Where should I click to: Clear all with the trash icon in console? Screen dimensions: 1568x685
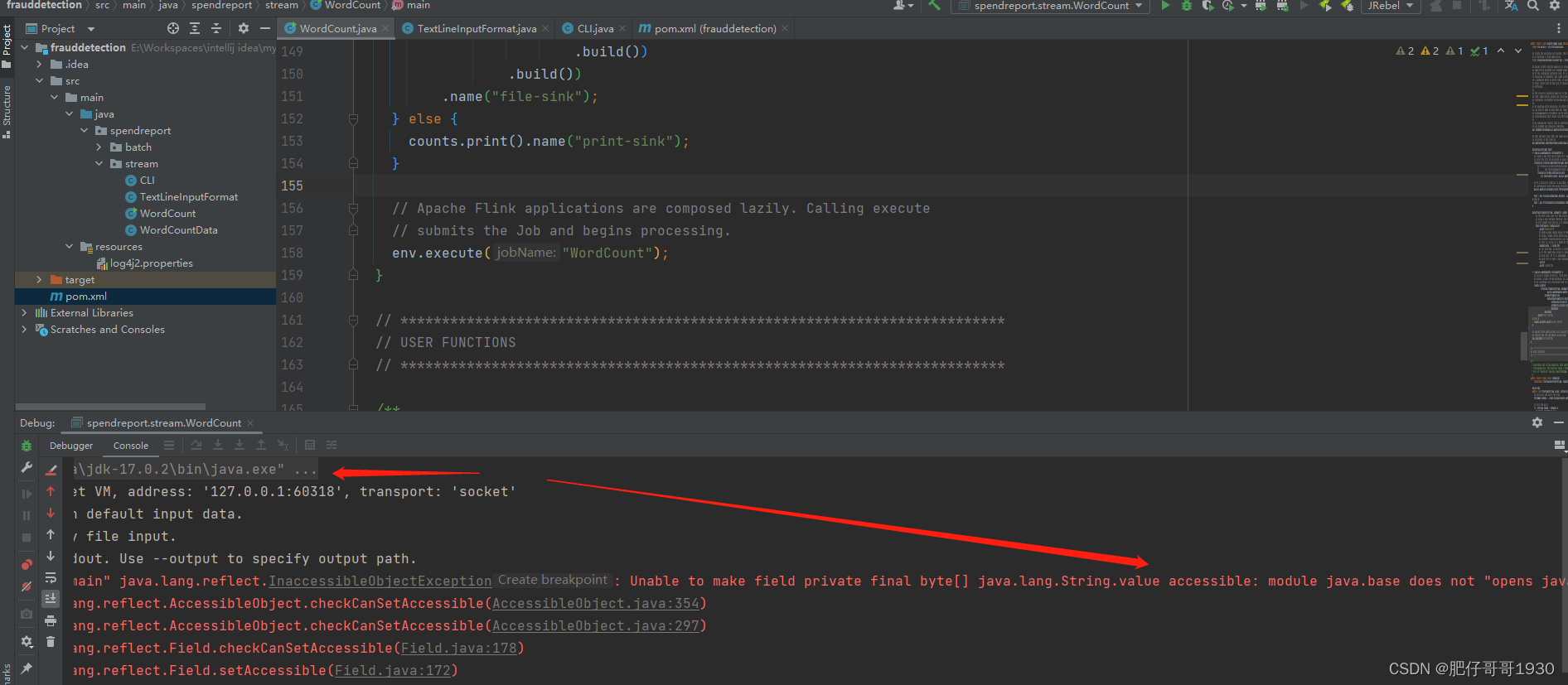coord(51,642)
